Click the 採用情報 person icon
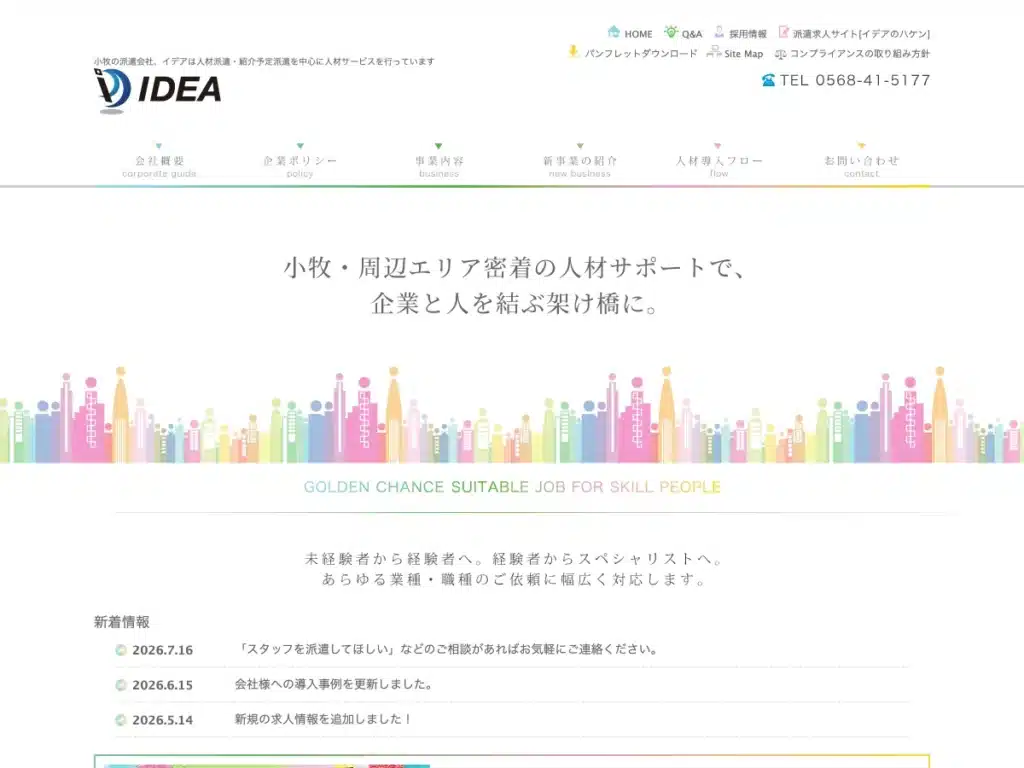This screenshot has width=1024, height=768. pos(719,31)
